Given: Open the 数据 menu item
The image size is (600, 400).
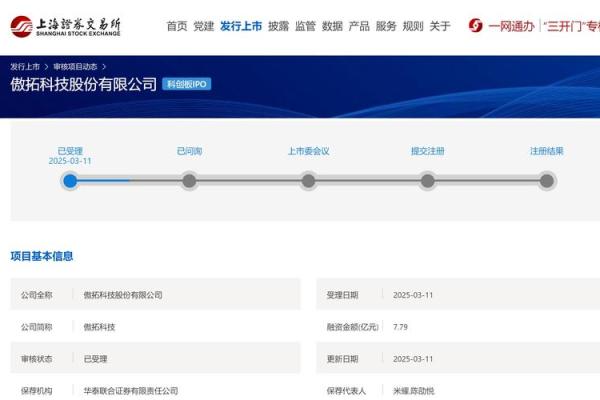Looking at the screenshot, I should 332,26.
